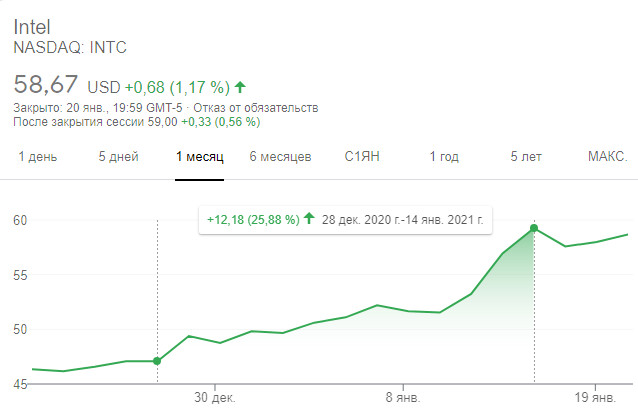Screen dimensions: 638x413
Task: Click the "+12,18 (25,88 %)" tooltip value
Action: coord(253,218)
